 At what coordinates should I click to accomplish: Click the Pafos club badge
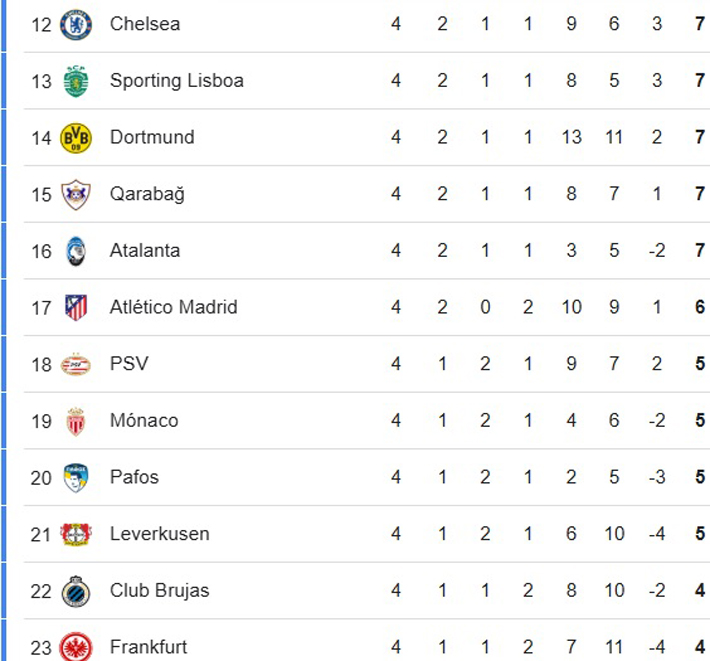click(x=76, y=478)
